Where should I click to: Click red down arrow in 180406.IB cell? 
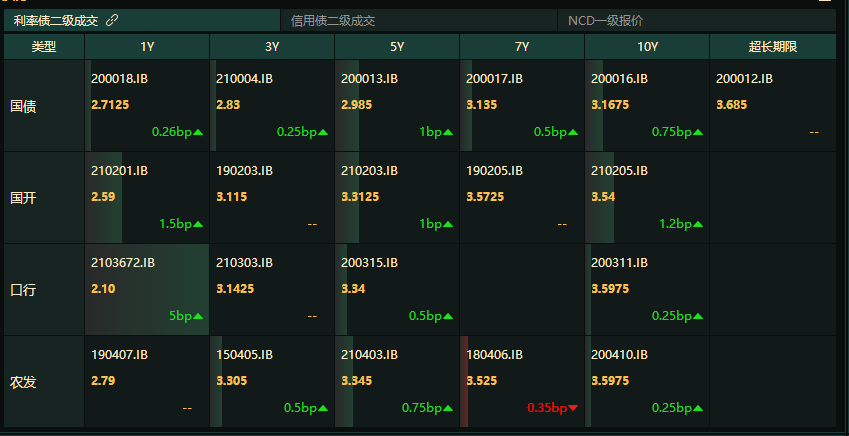(573, 408)
